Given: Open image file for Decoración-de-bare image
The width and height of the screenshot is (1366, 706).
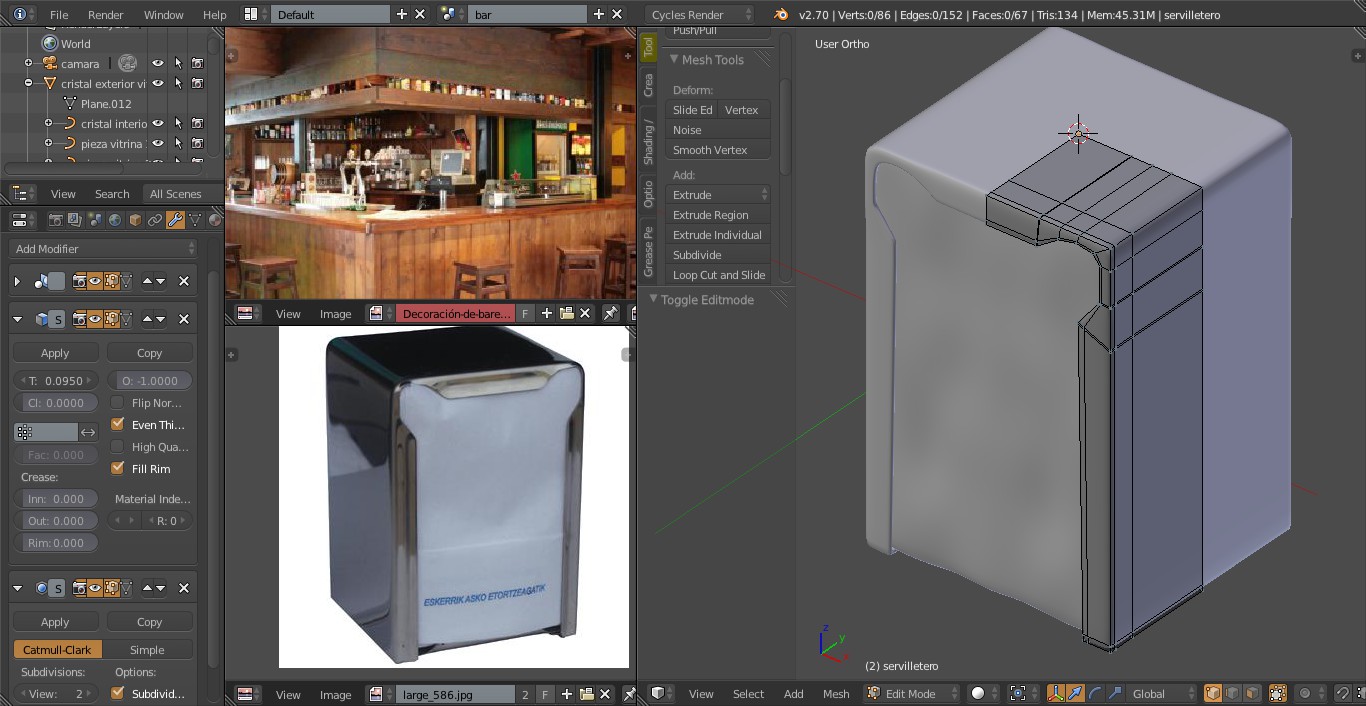Looking at the screenshot, I should click(x=567, y=313).
